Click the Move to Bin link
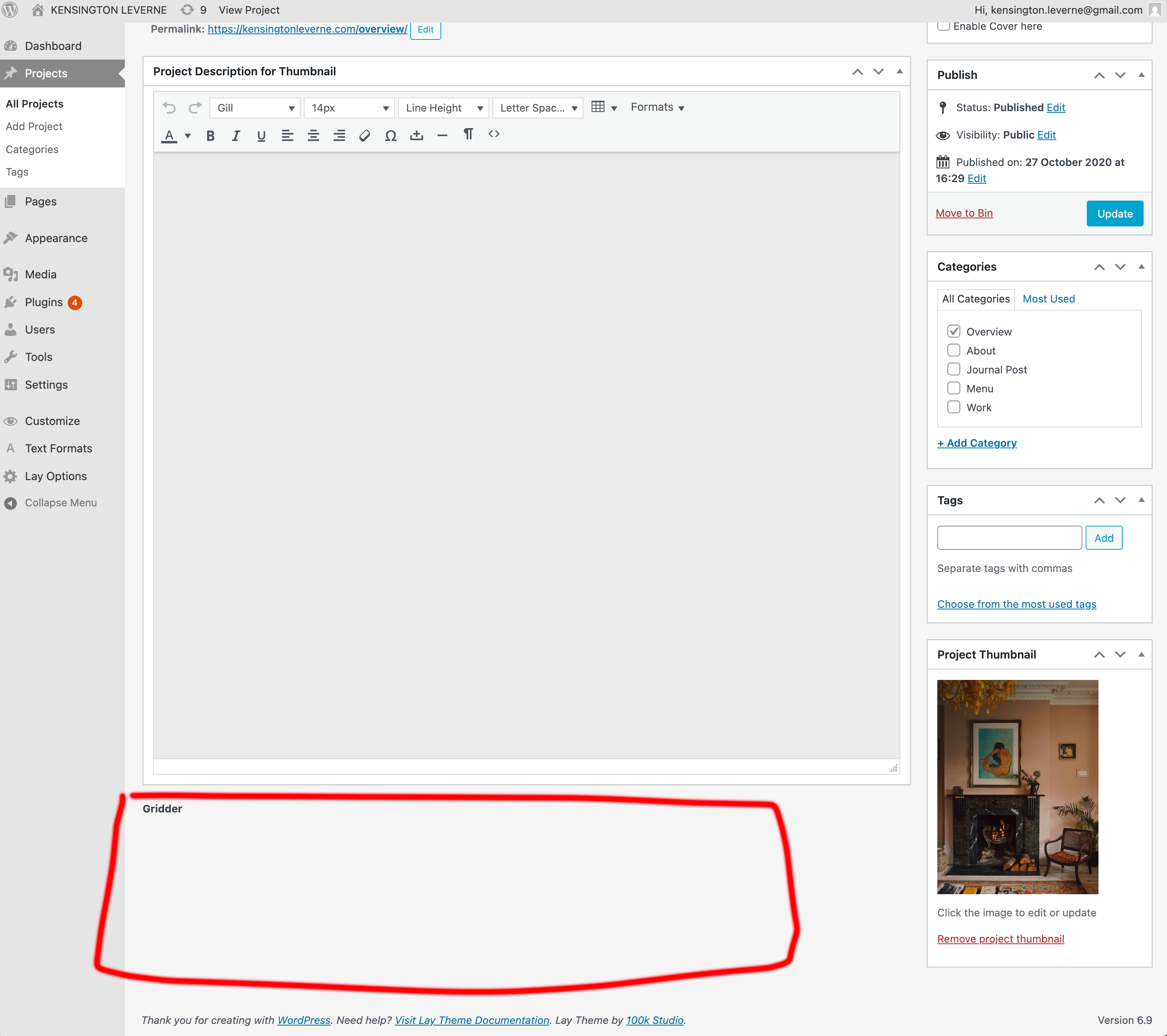The image size is (1167, 1036). pyautogui.click(x=964, y=213)
